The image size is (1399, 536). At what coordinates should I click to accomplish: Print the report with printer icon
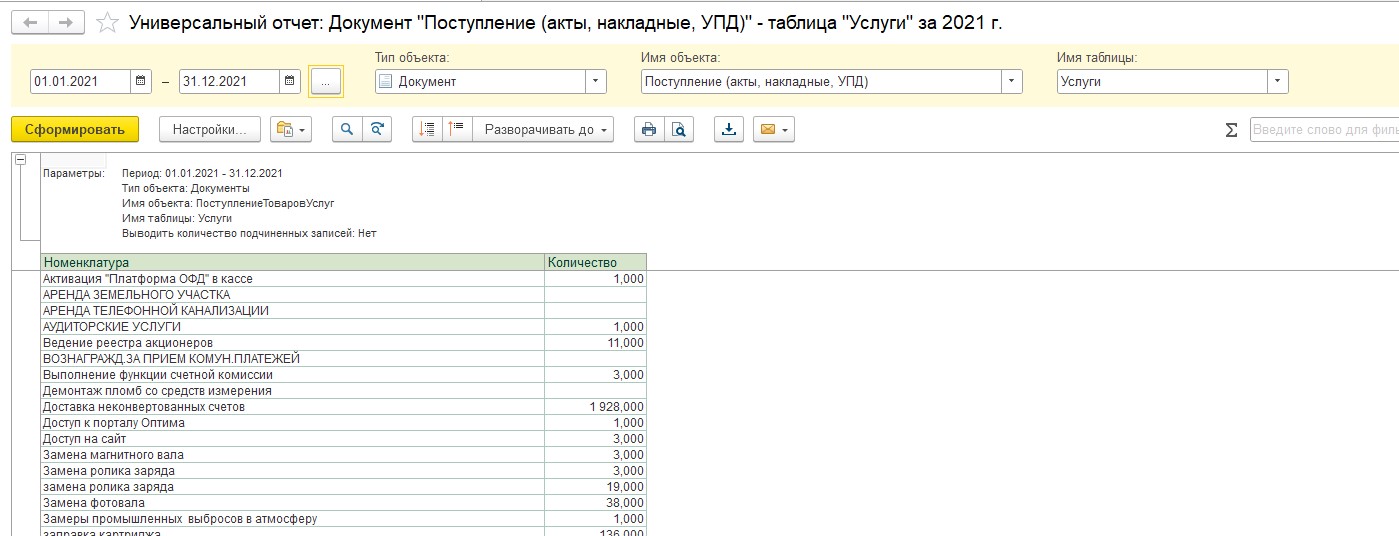click(649, 129)
